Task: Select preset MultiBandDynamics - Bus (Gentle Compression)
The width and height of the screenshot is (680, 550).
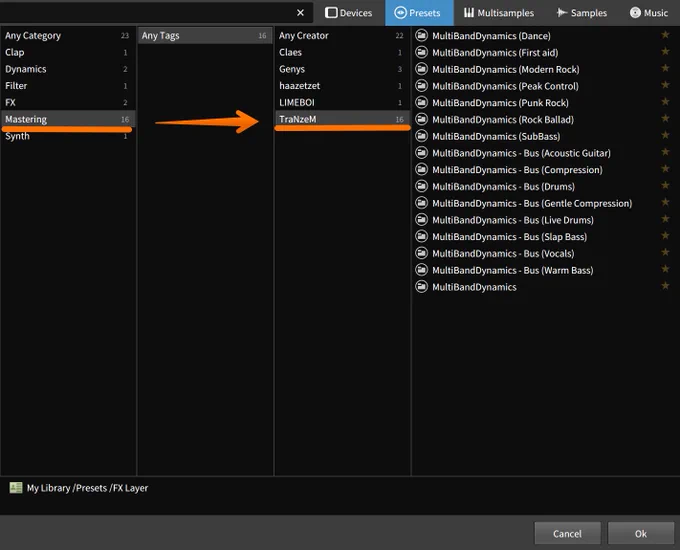Action: click(x=532, y=203)
